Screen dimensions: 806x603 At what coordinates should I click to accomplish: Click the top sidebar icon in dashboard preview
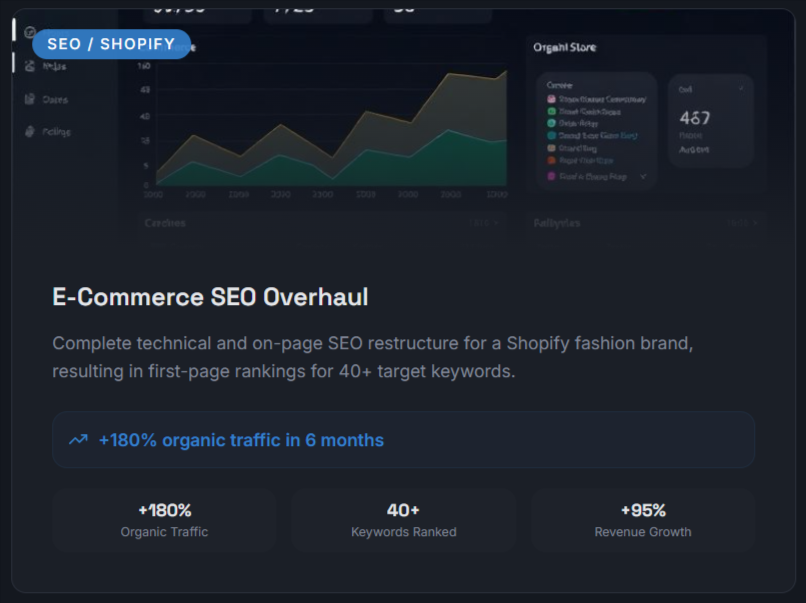(x=30, y=32)
